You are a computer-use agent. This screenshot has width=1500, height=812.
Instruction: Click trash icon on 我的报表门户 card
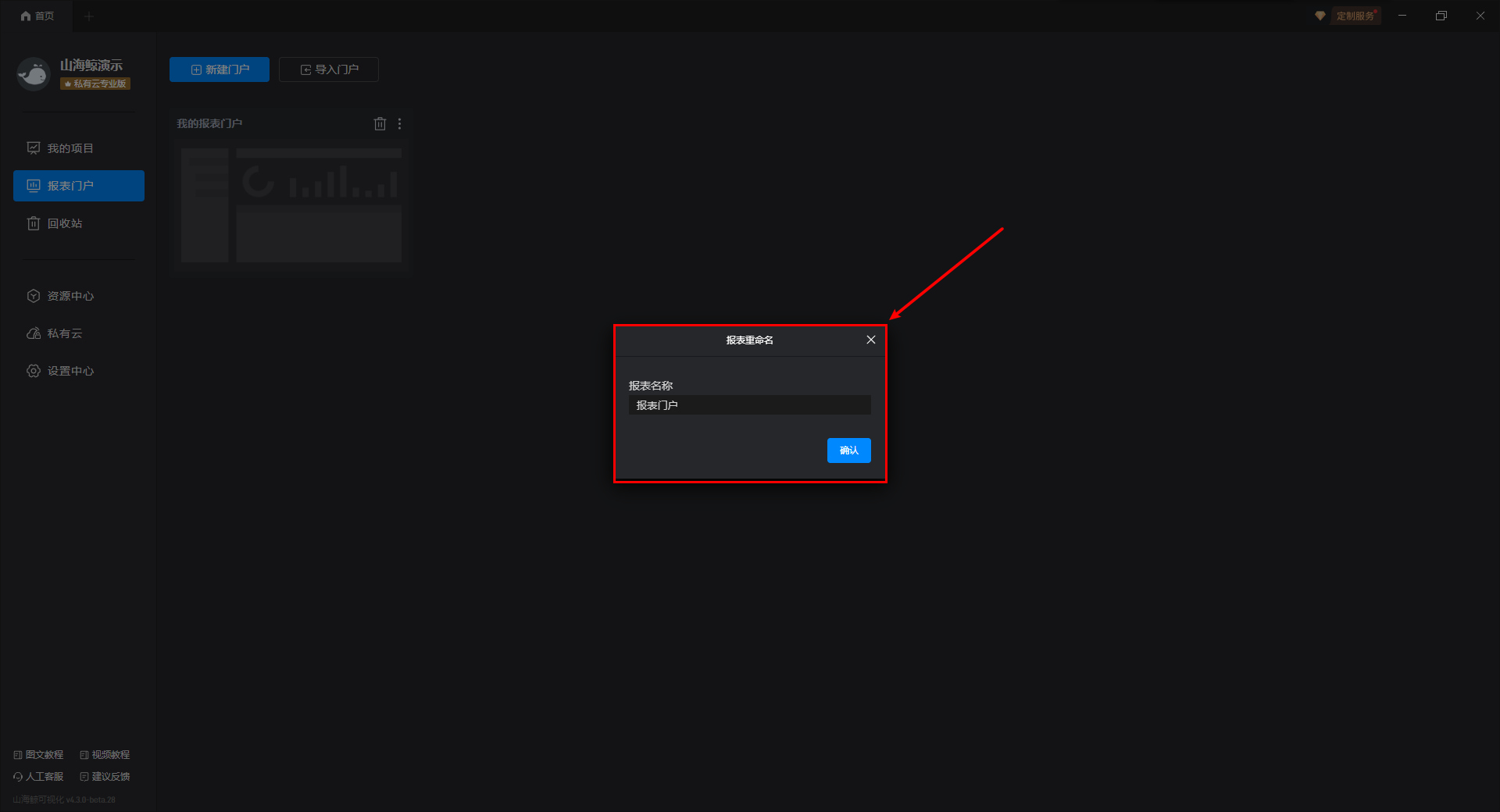380,123
